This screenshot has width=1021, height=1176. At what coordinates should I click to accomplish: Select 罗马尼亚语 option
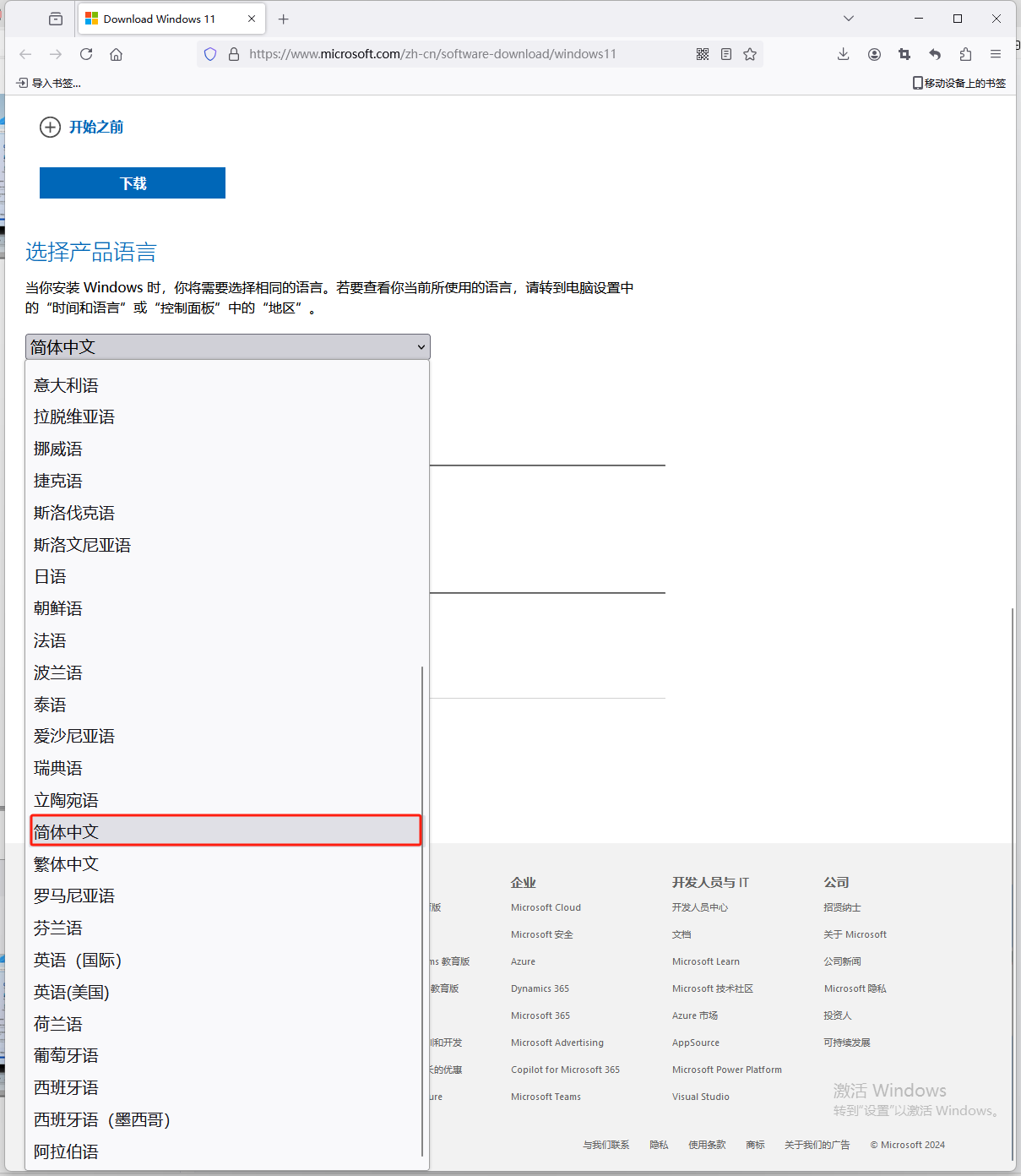pyautogui.click(x=224, y=896)
